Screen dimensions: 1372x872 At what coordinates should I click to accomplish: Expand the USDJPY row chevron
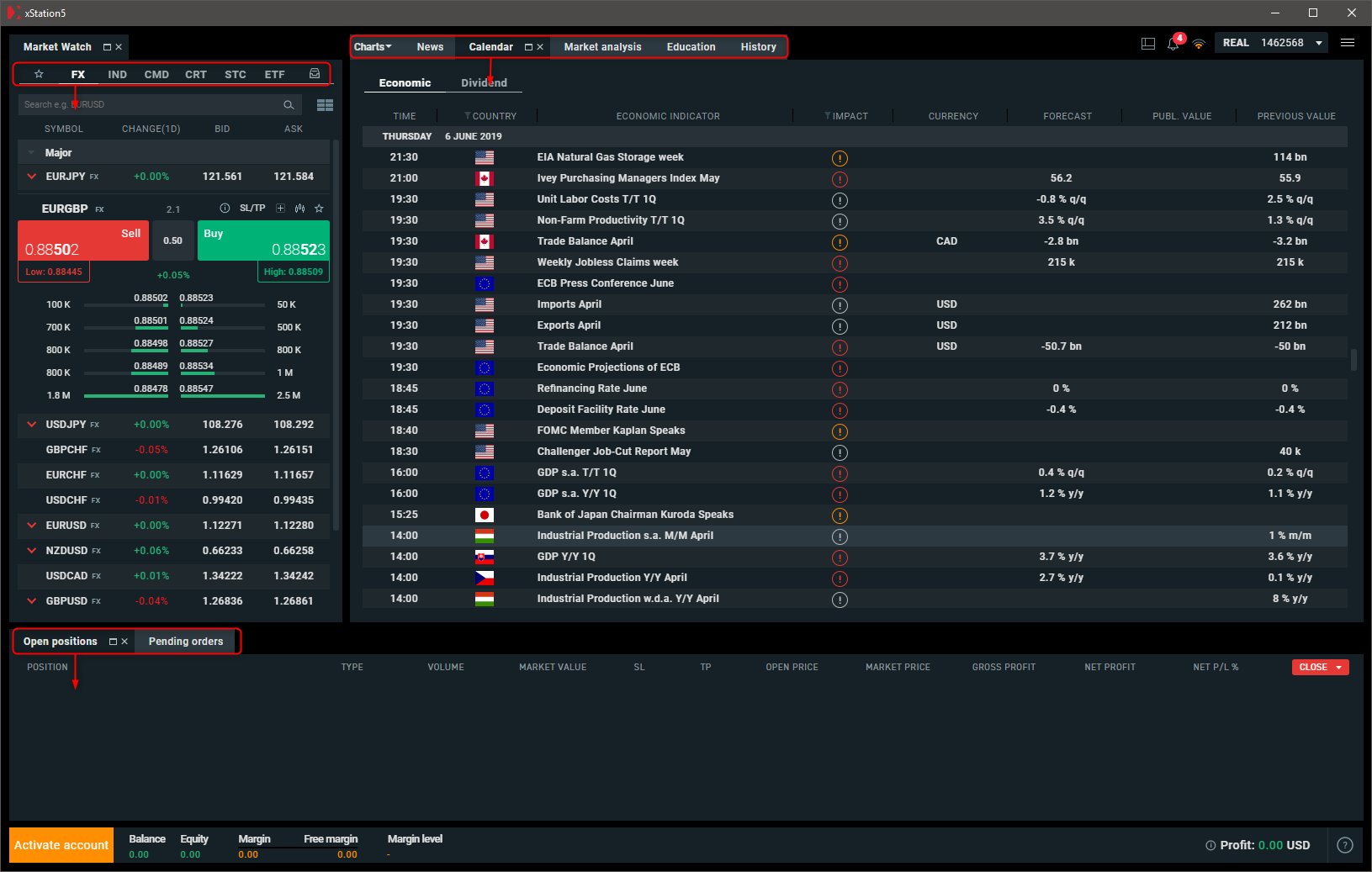[x=32, y=425]
